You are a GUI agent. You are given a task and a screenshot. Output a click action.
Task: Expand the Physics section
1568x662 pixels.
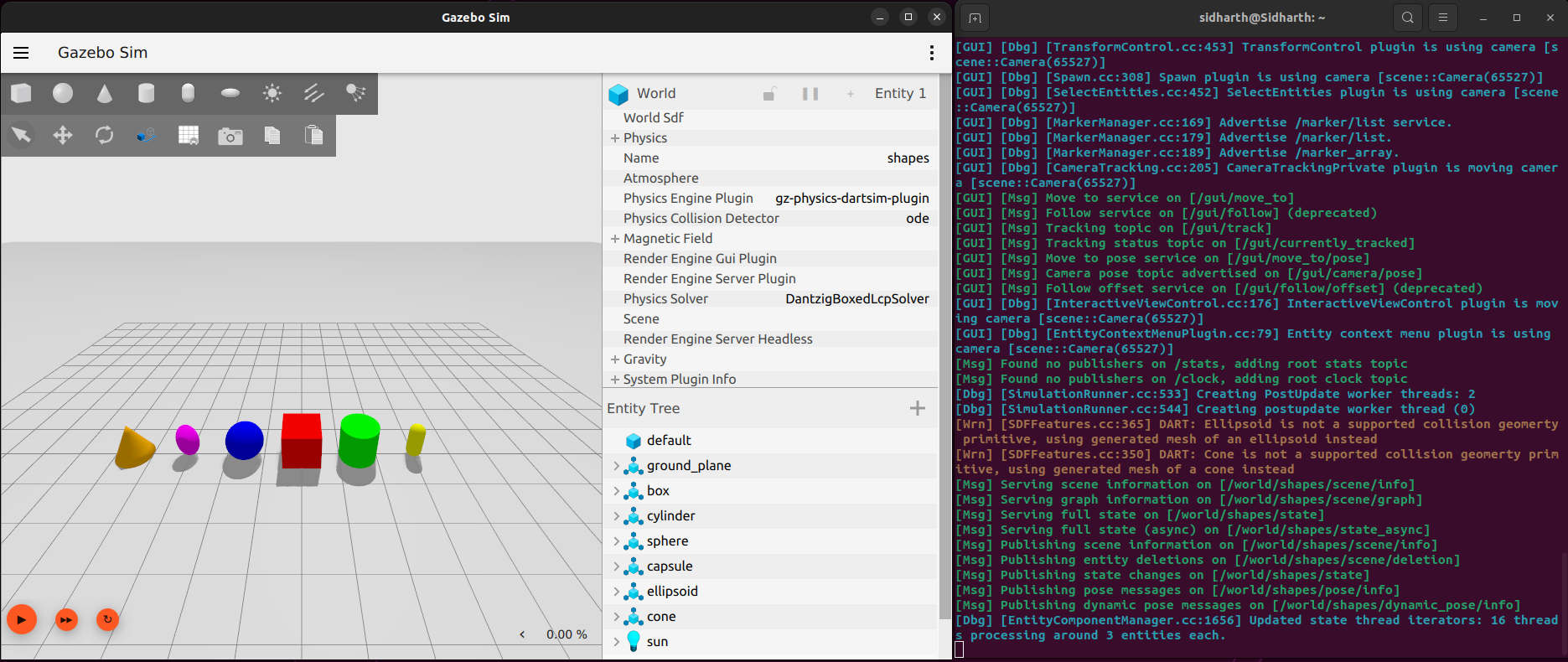point(615,138)
